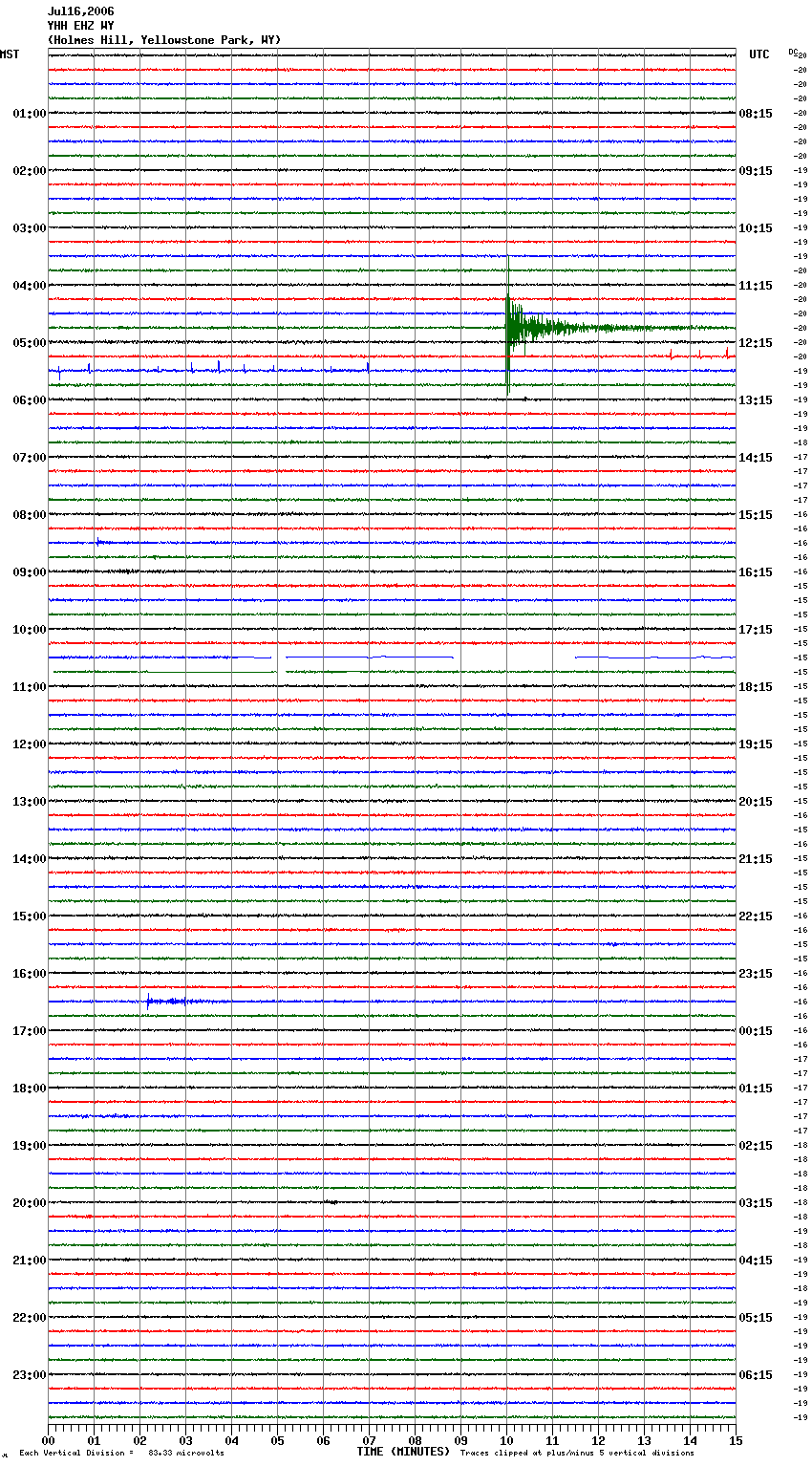Viewport: 812px width, 1466px height.
Task: Click the 19:15 UTC row label
Action: coord(756,744)
